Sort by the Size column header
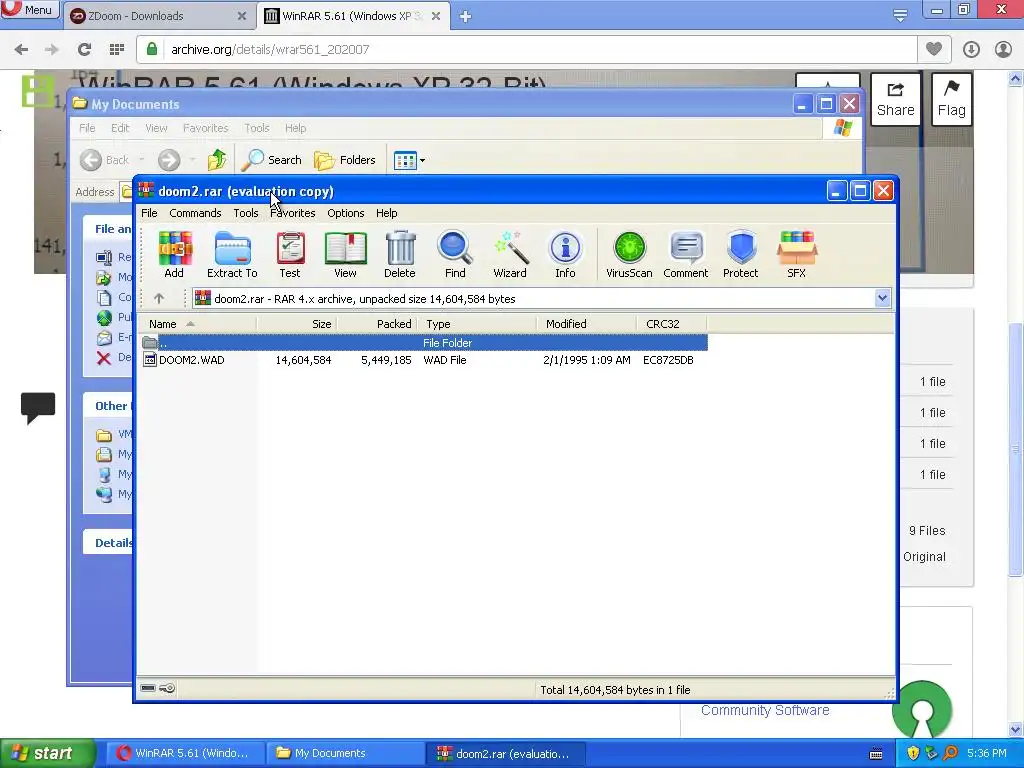The image size is (1024, 768). pos(297,324)
